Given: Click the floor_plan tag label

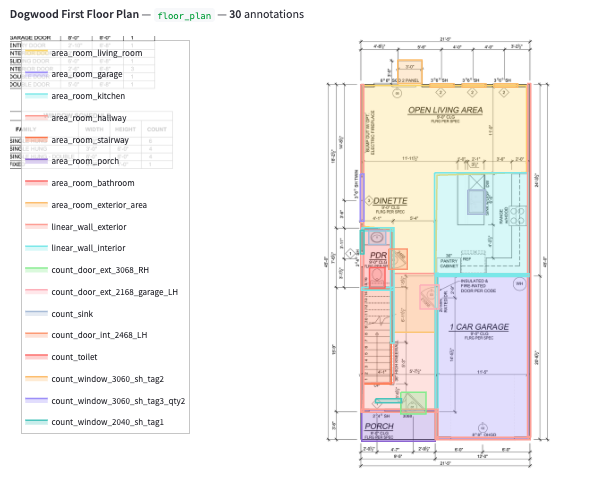Looking at the screenshot, I should click(x=184, y=15).
